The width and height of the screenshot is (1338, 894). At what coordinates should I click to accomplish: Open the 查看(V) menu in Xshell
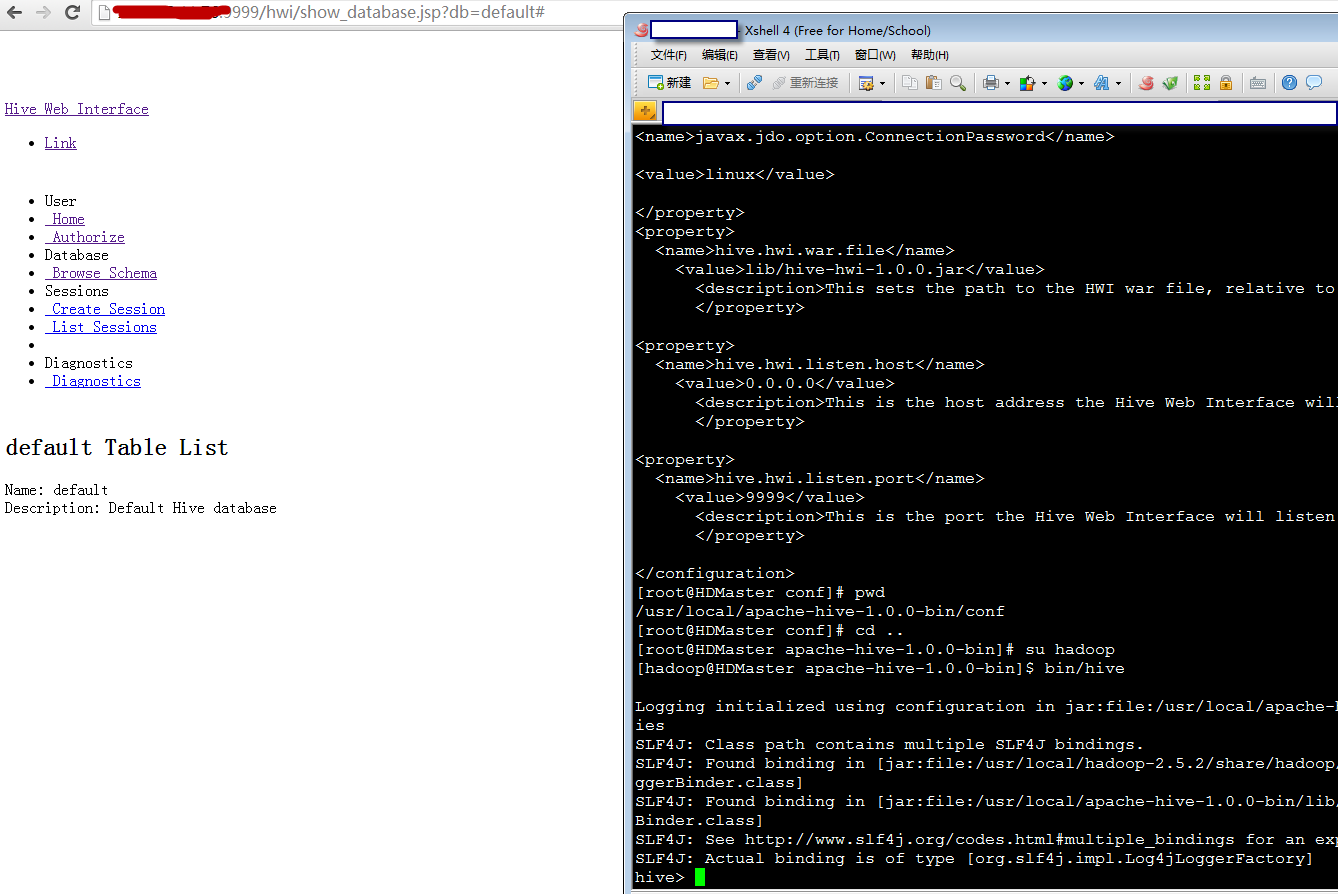pyautogui.click(x=771, y=55)
